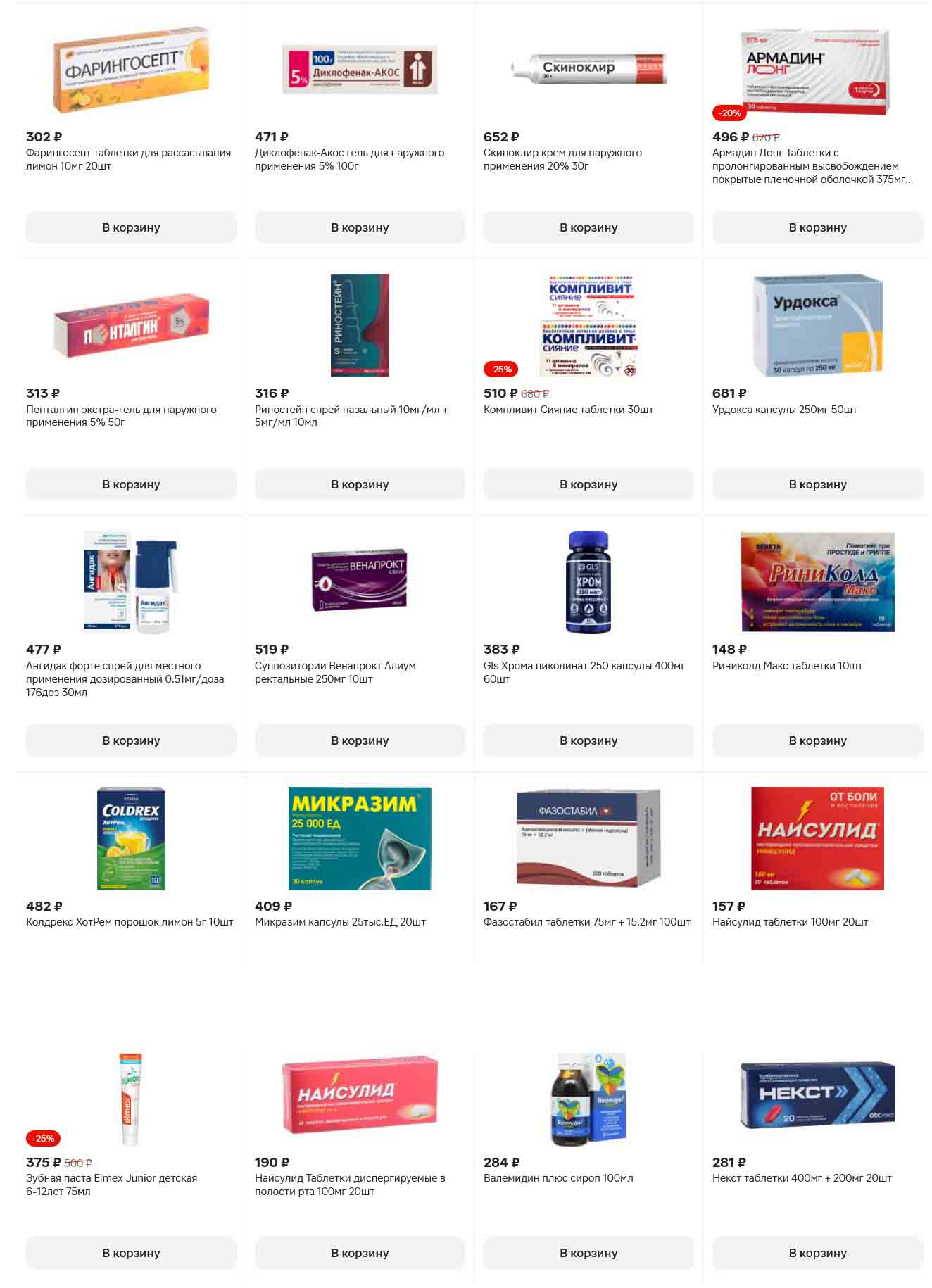Add Некст tablets to cart
This screenshot has height=1288, width=932.
817,1253
